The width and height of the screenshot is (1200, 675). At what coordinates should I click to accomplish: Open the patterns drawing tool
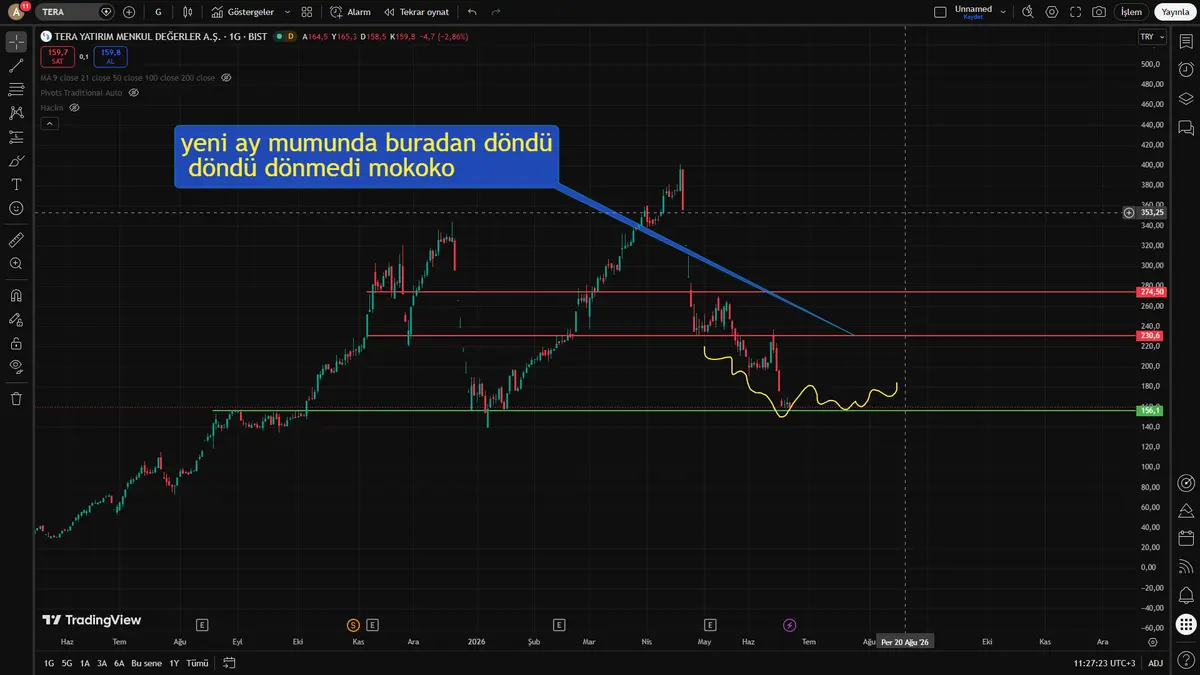pos(16,113)
